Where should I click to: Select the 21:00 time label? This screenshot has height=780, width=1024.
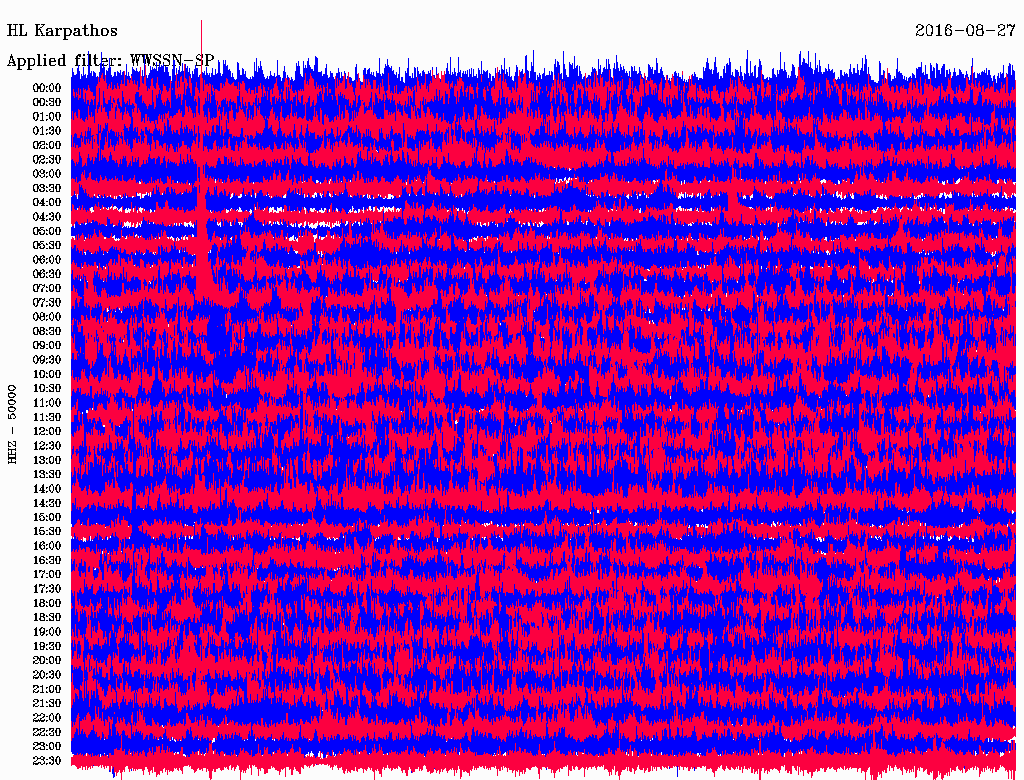point(47,689)
